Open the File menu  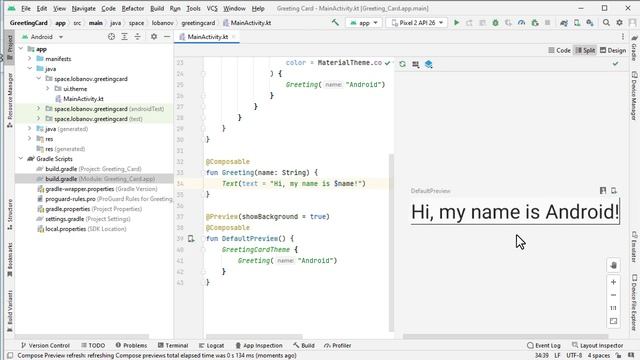(26, 8)
